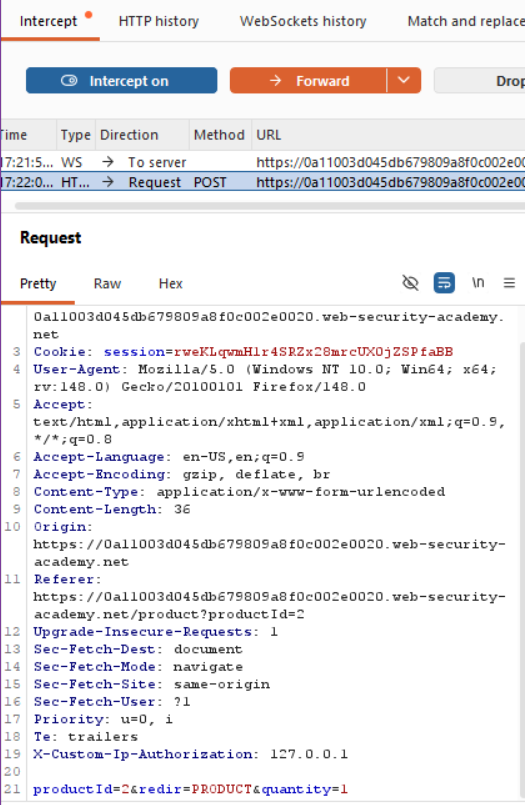Open the WebSockets history tab

(x=303, y=22)
